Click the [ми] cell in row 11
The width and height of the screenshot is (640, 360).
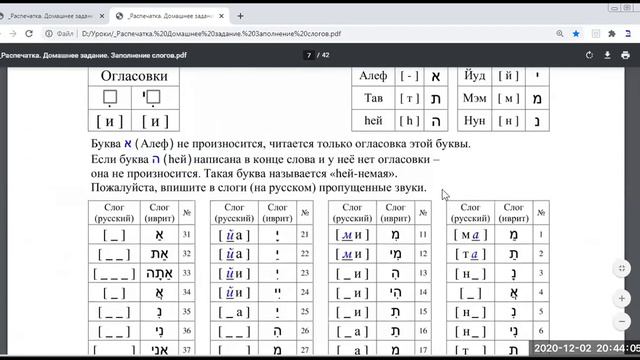[x=352, y=235]
